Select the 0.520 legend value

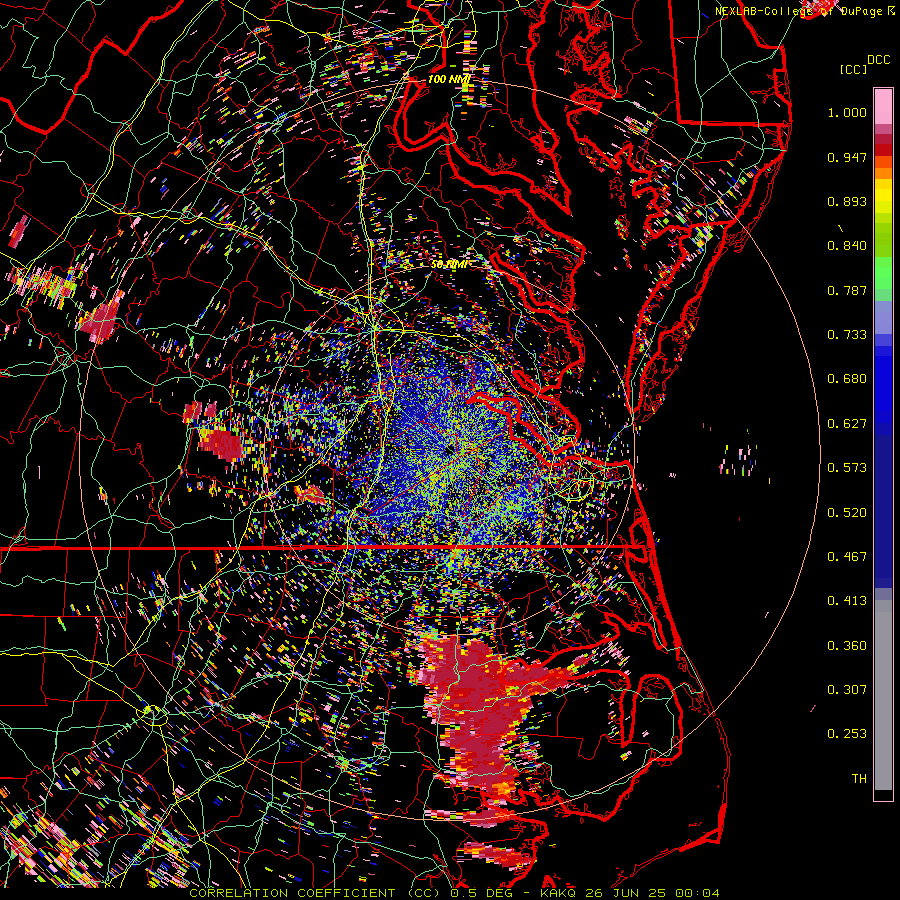[x=847, y=513]
